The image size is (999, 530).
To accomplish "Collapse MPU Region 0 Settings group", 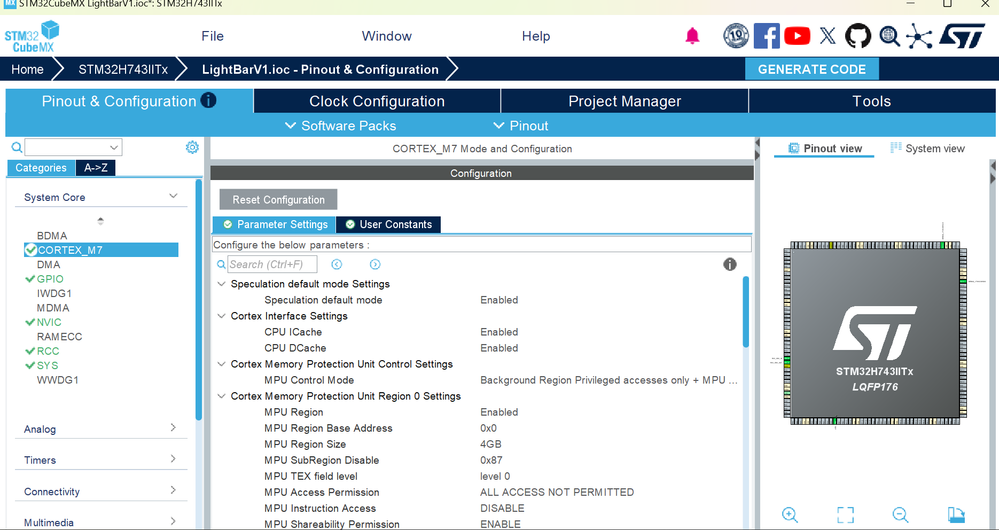I will point(221,396).
